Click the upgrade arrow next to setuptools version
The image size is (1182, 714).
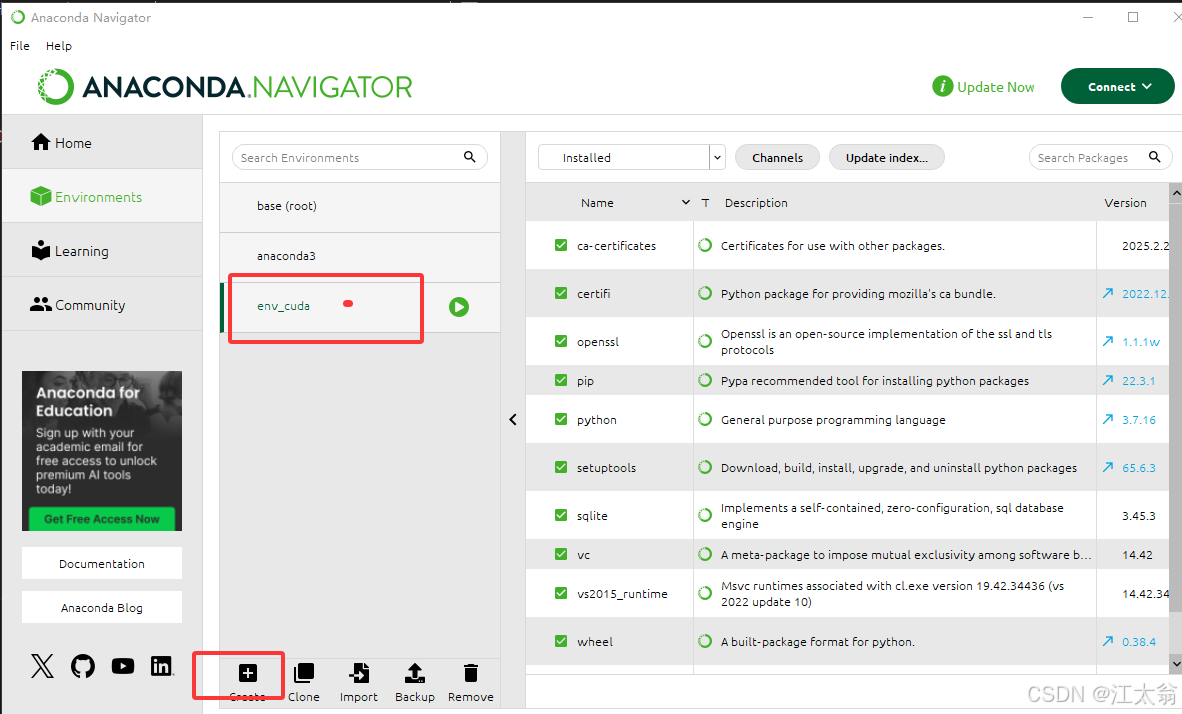(1107, 467)
